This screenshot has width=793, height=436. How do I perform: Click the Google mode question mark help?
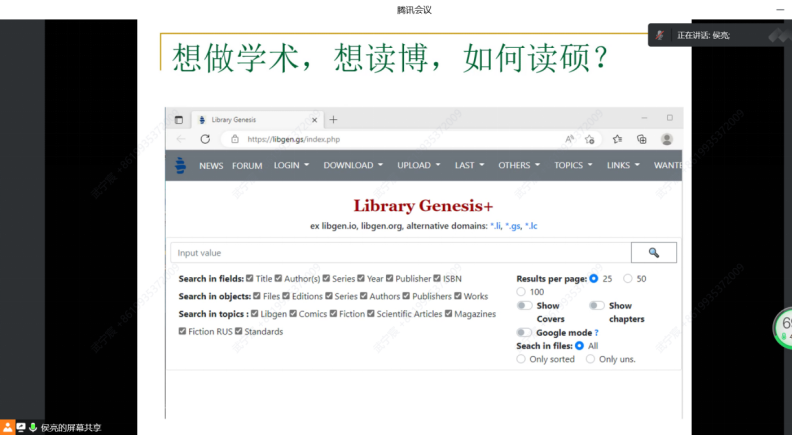(596, 333)
